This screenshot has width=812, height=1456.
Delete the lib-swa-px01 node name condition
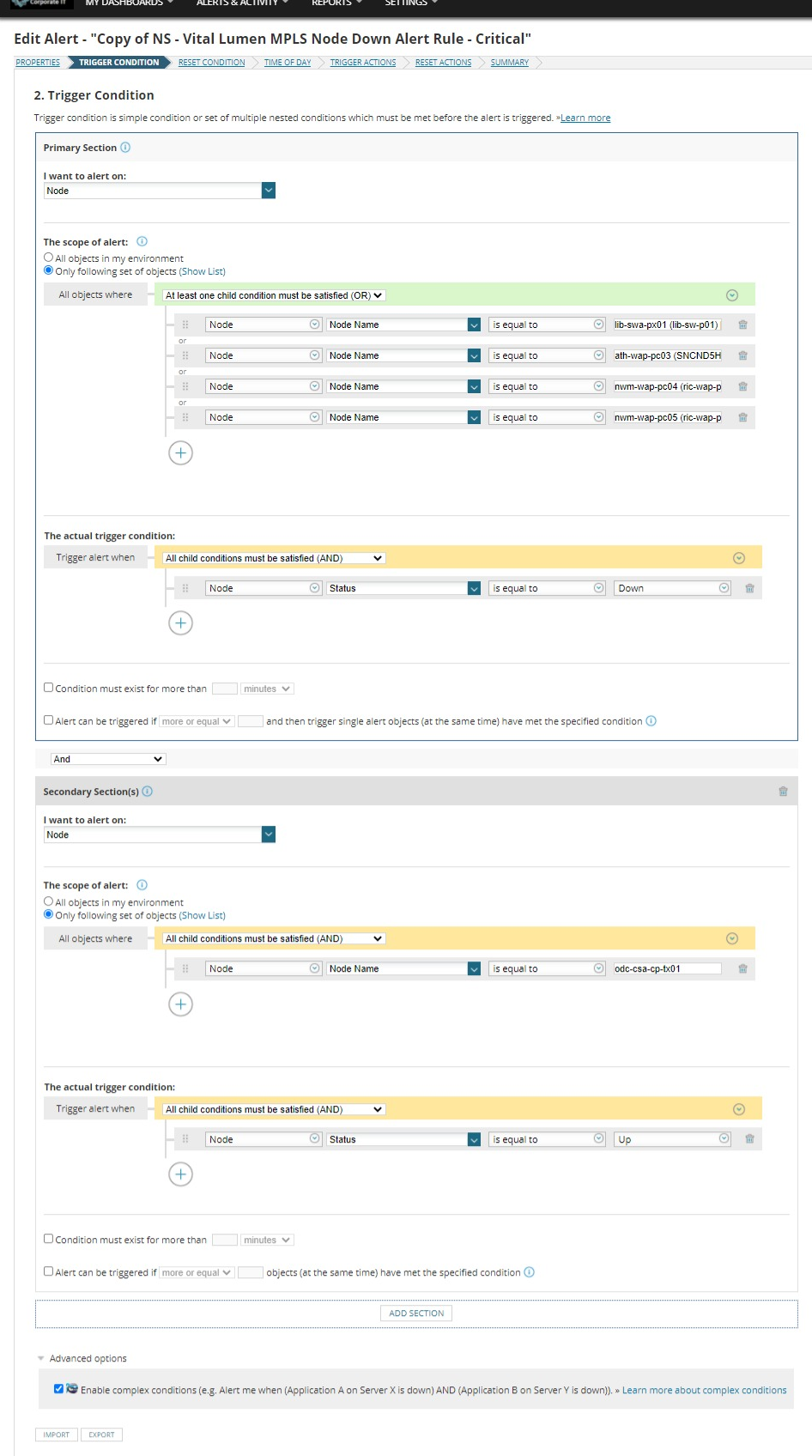742,325
